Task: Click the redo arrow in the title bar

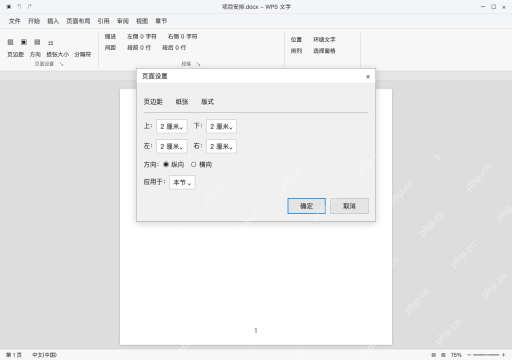Action: [30, 7]
